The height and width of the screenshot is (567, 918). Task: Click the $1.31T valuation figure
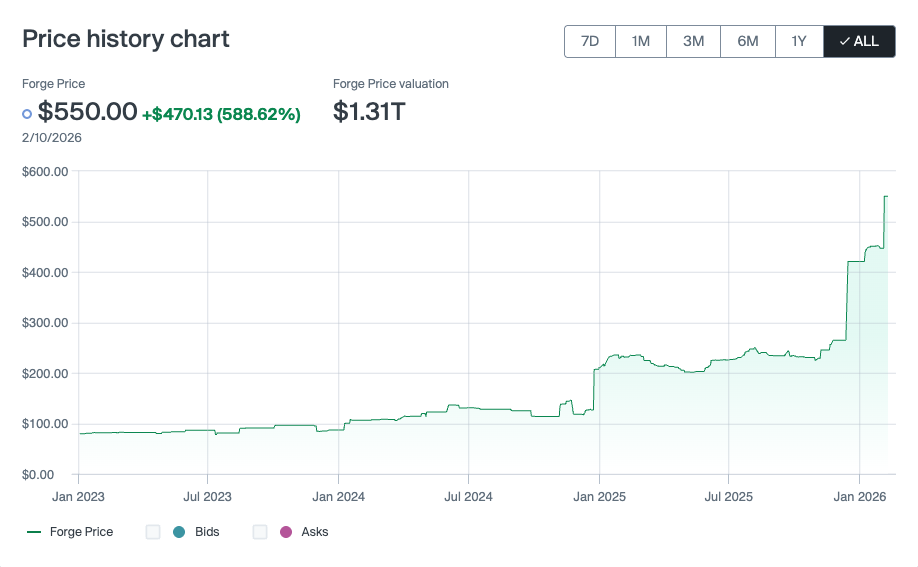pyautogui.click(x=369, y=112)
